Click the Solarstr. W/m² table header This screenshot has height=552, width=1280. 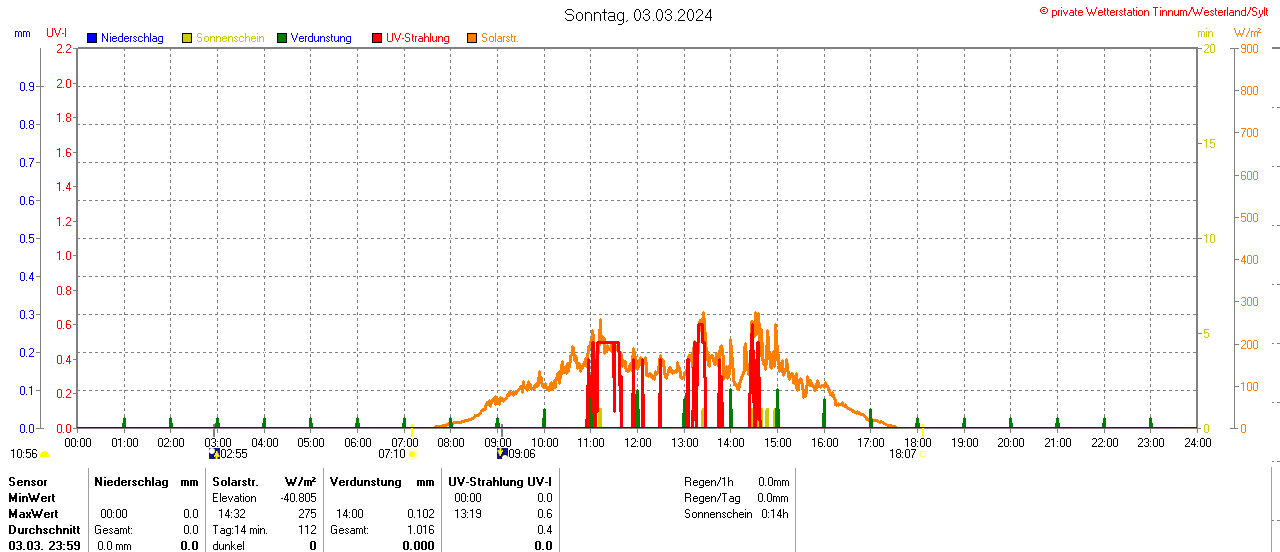pos(264,482)
